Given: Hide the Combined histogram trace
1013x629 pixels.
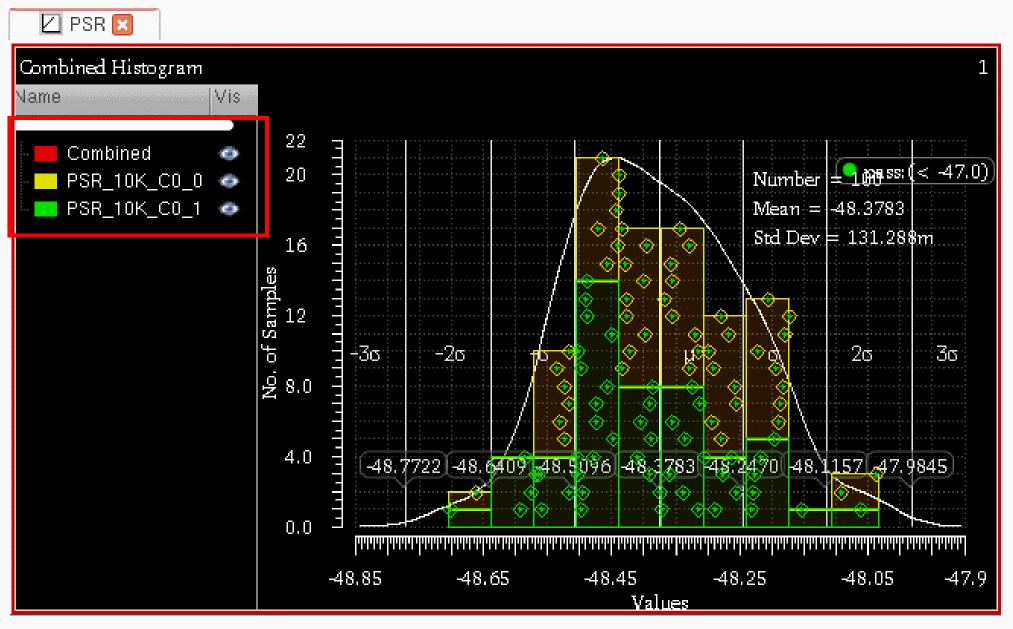Looking at the screenshot, I should click(229, 153).
